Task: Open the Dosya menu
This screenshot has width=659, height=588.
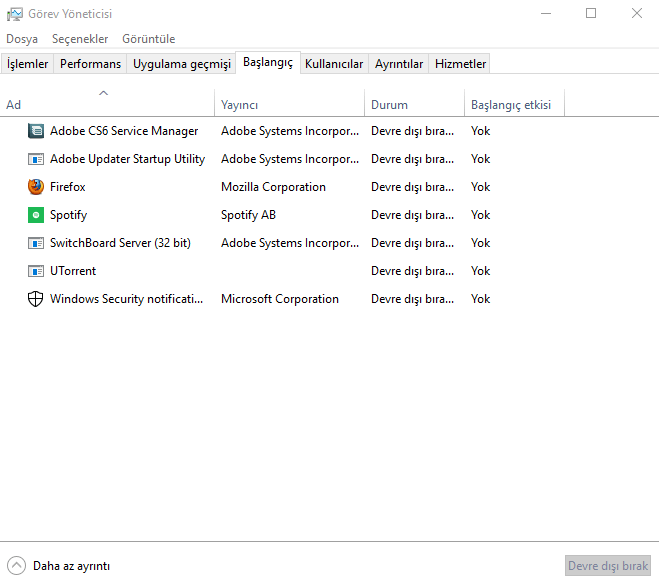Action: tap(22, 39)
